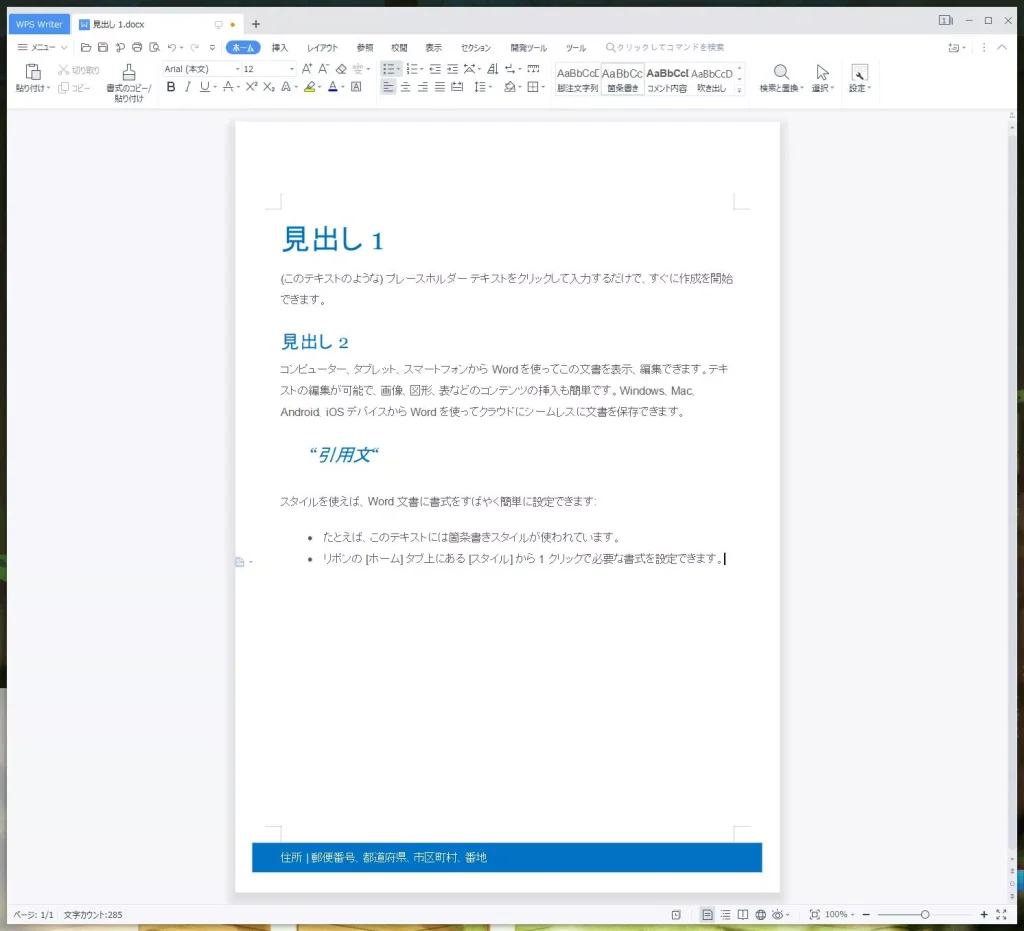This screenshot has height=931, width=1024.
Task: Open the 挿入 ribbon tab
Action: 280,47
